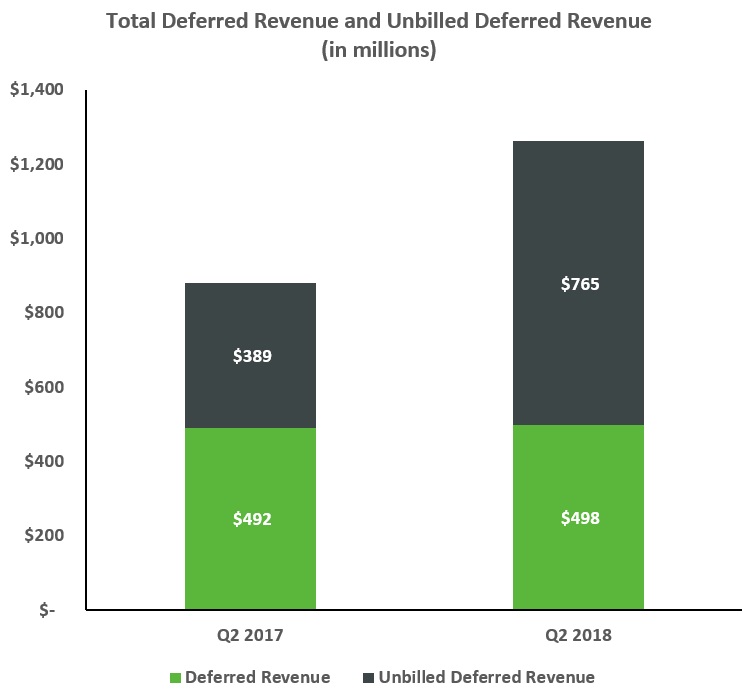The image size is (743, 699).
Task: Select the $1,200 y-axis label
Action: 35,164
